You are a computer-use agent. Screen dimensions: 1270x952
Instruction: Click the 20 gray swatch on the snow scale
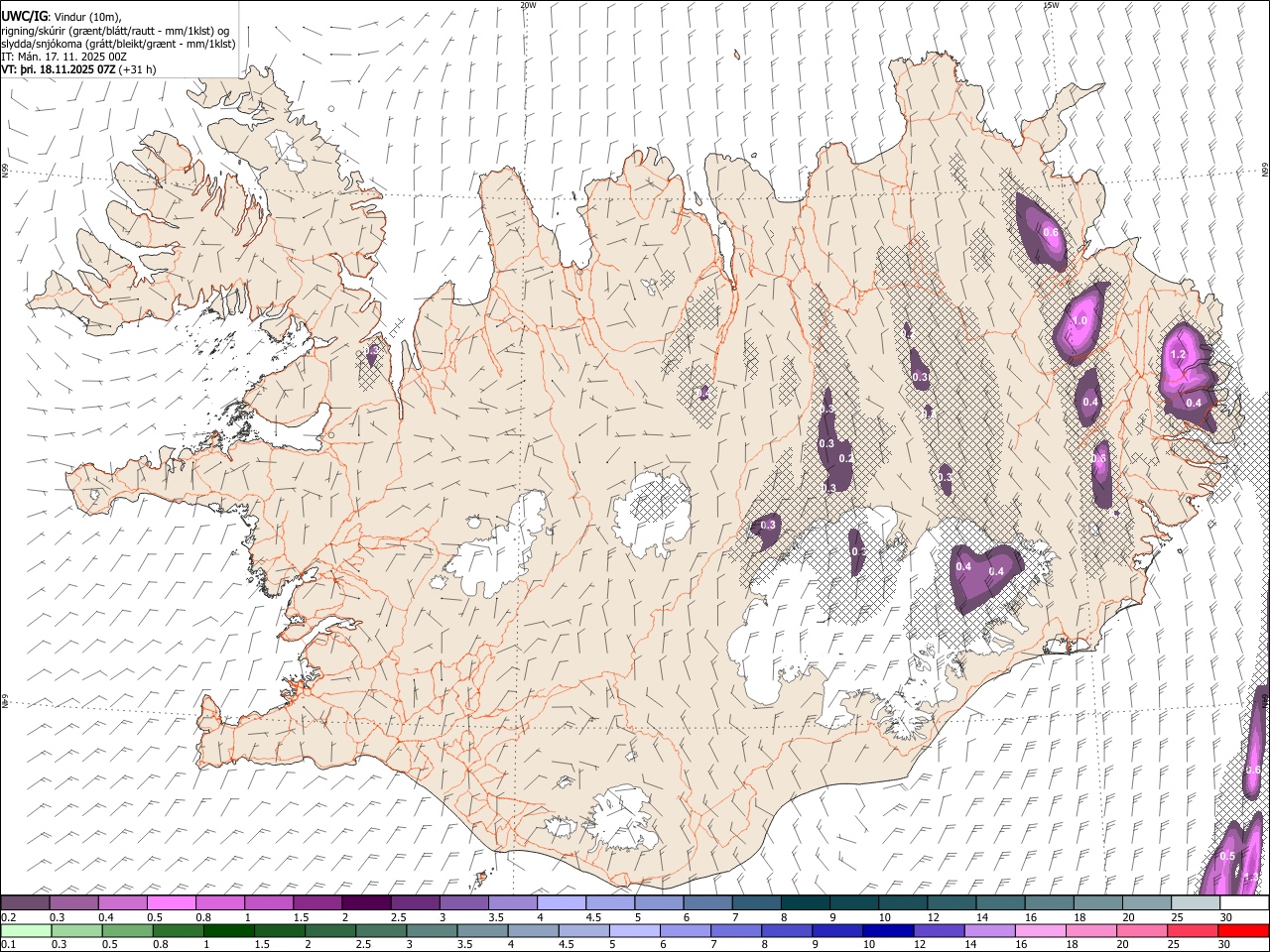[x=1146, y=902]
